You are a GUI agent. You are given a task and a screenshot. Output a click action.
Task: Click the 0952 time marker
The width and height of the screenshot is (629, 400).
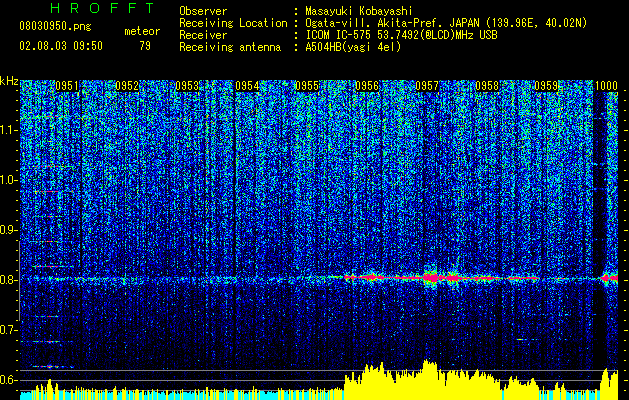(x=127, y=86)
